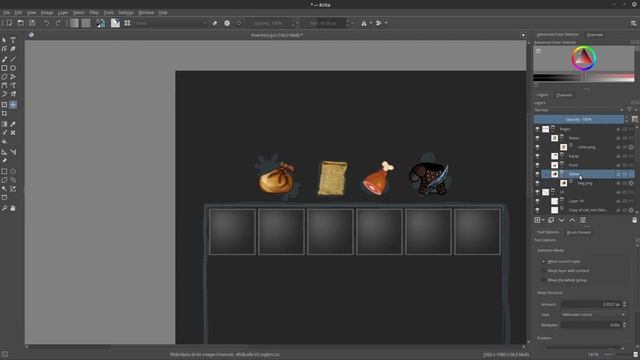The width and height of the screenshot is (640, 360).
Task: Redo the last undone action
Action: (x=58, y=23)
